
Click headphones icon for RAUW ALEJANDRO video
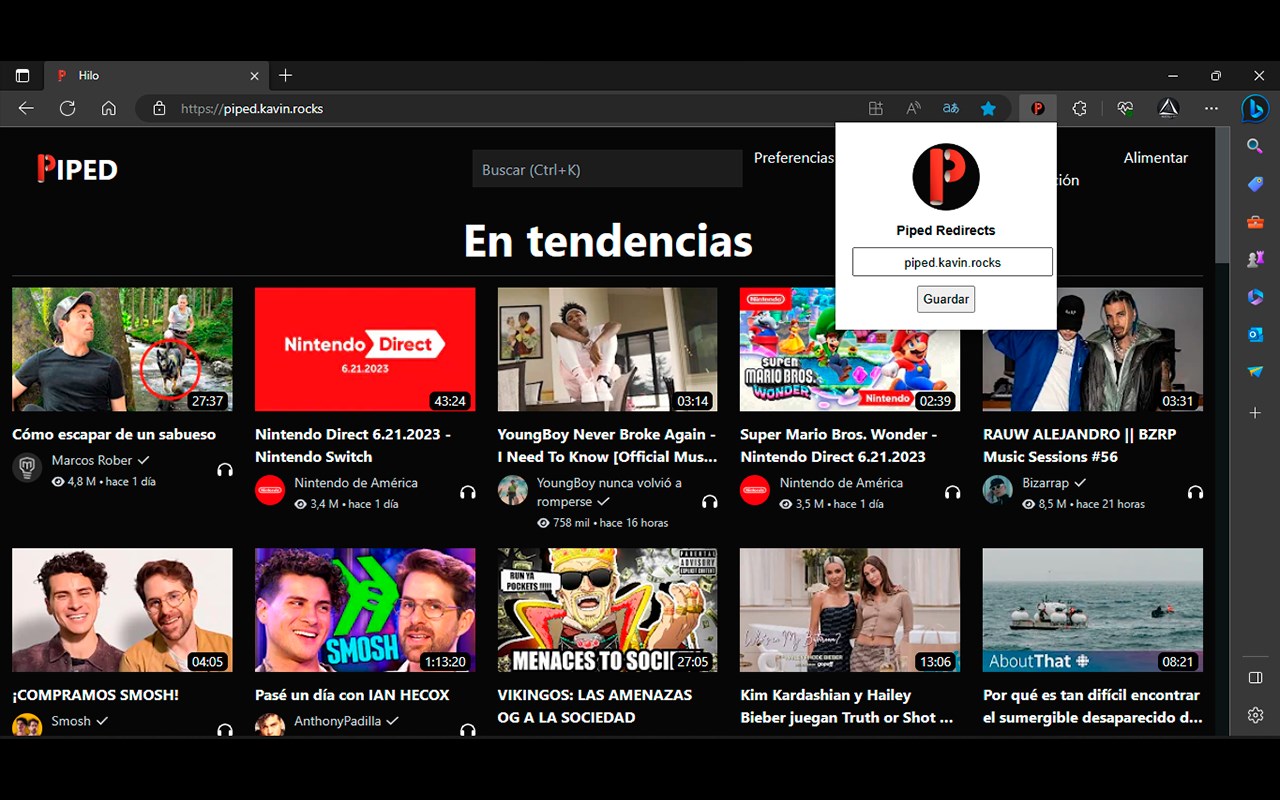[x=1195, y=492]
